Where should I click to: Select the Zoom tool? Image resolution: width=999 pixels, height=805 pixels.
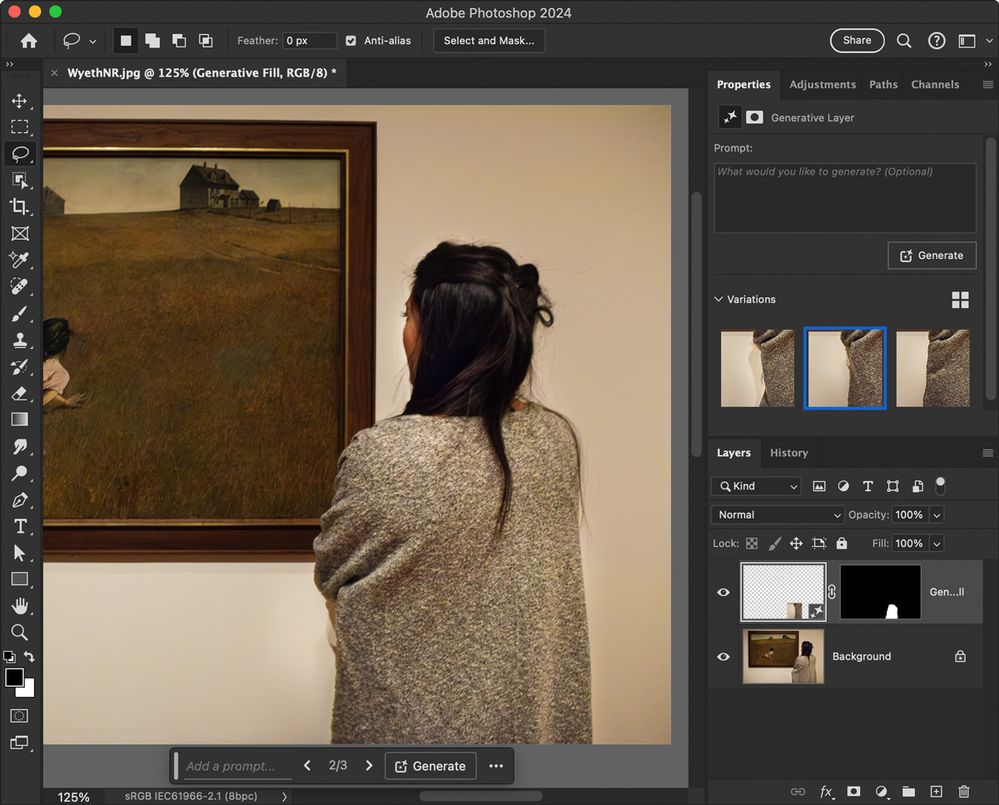pyautogui.click(x=19, y=632)
